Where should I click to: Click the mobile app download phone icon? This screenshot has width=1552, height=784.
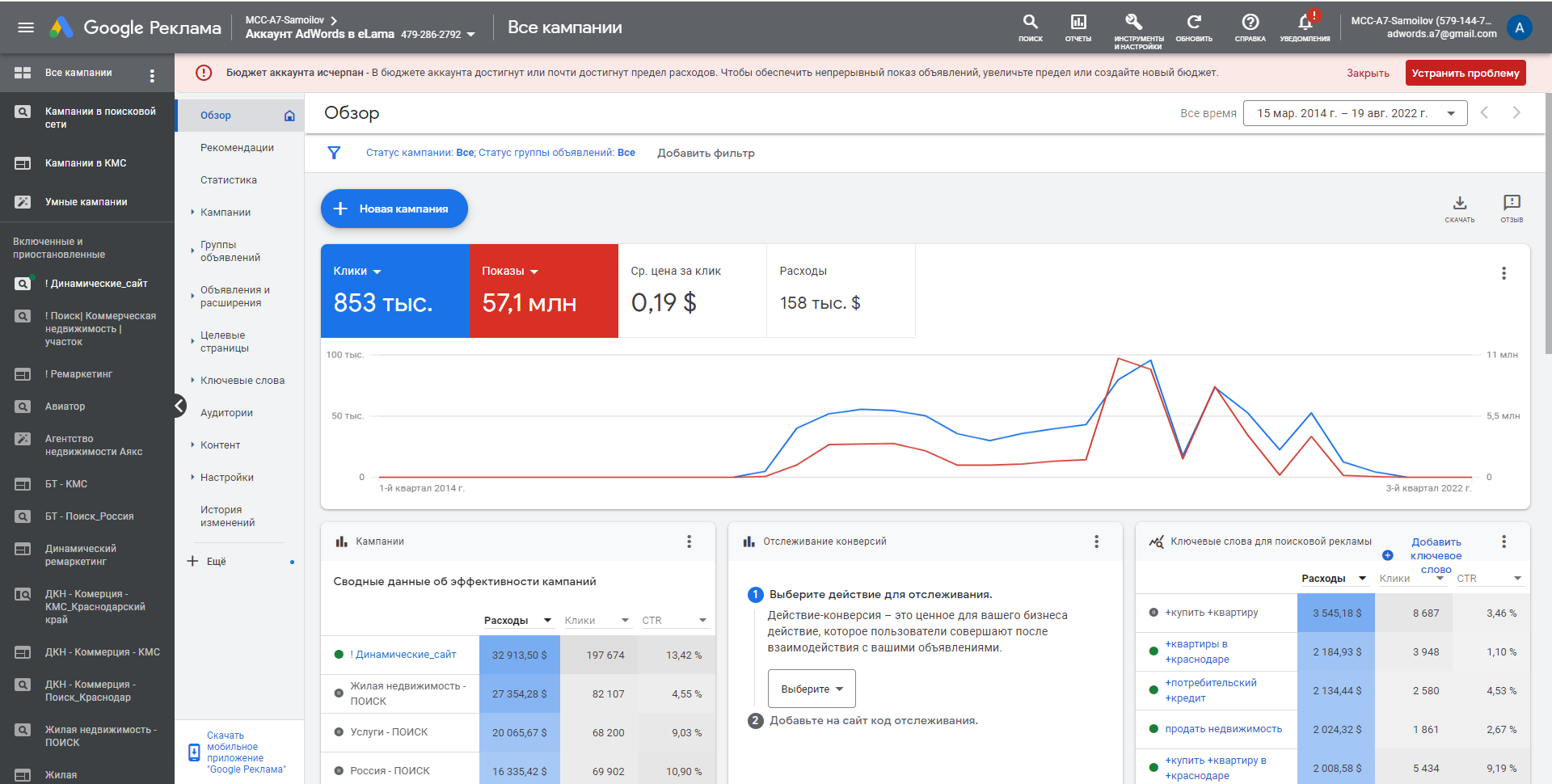coord(194,752)
